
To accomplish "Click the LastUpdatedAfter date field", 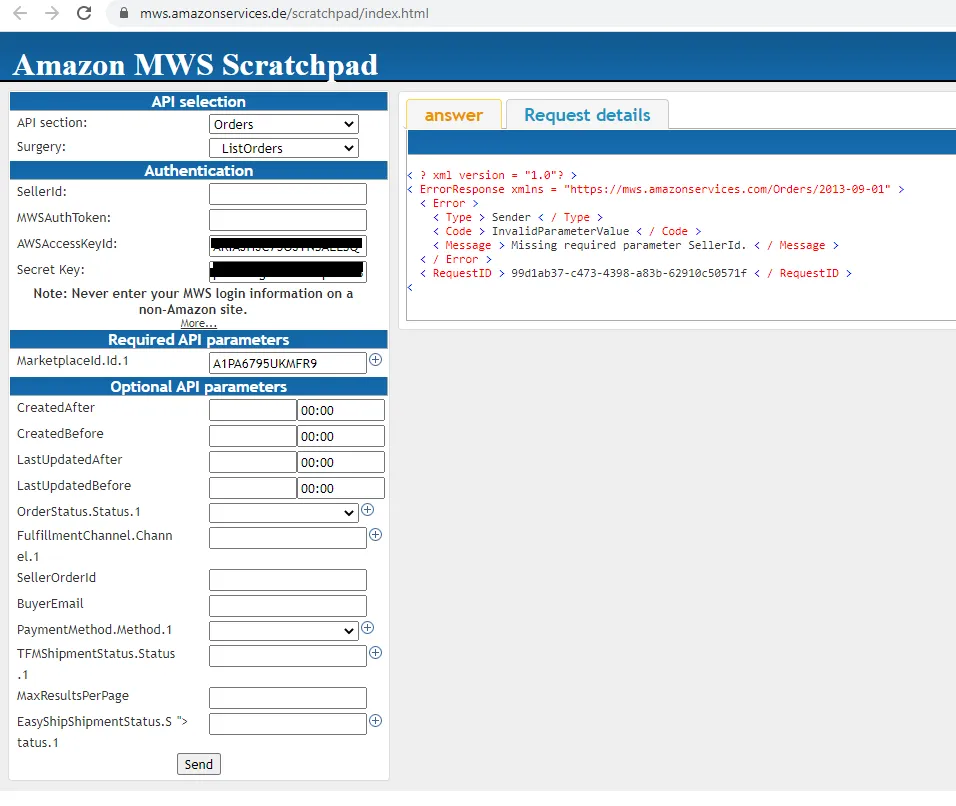I will pos(252,462).
